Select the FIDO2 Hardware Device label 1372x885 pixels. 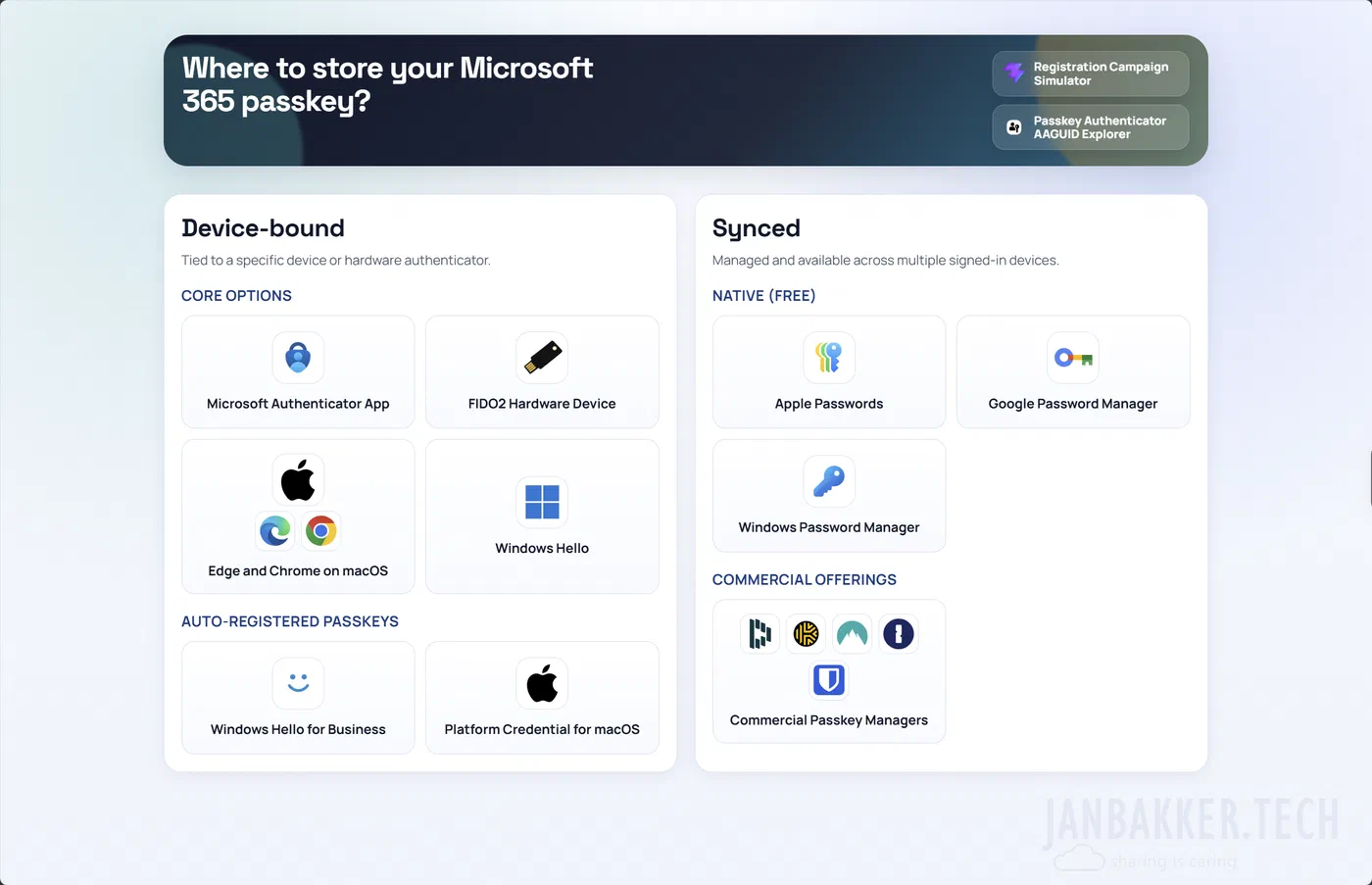pyautogui.click(x=542, y=404)
